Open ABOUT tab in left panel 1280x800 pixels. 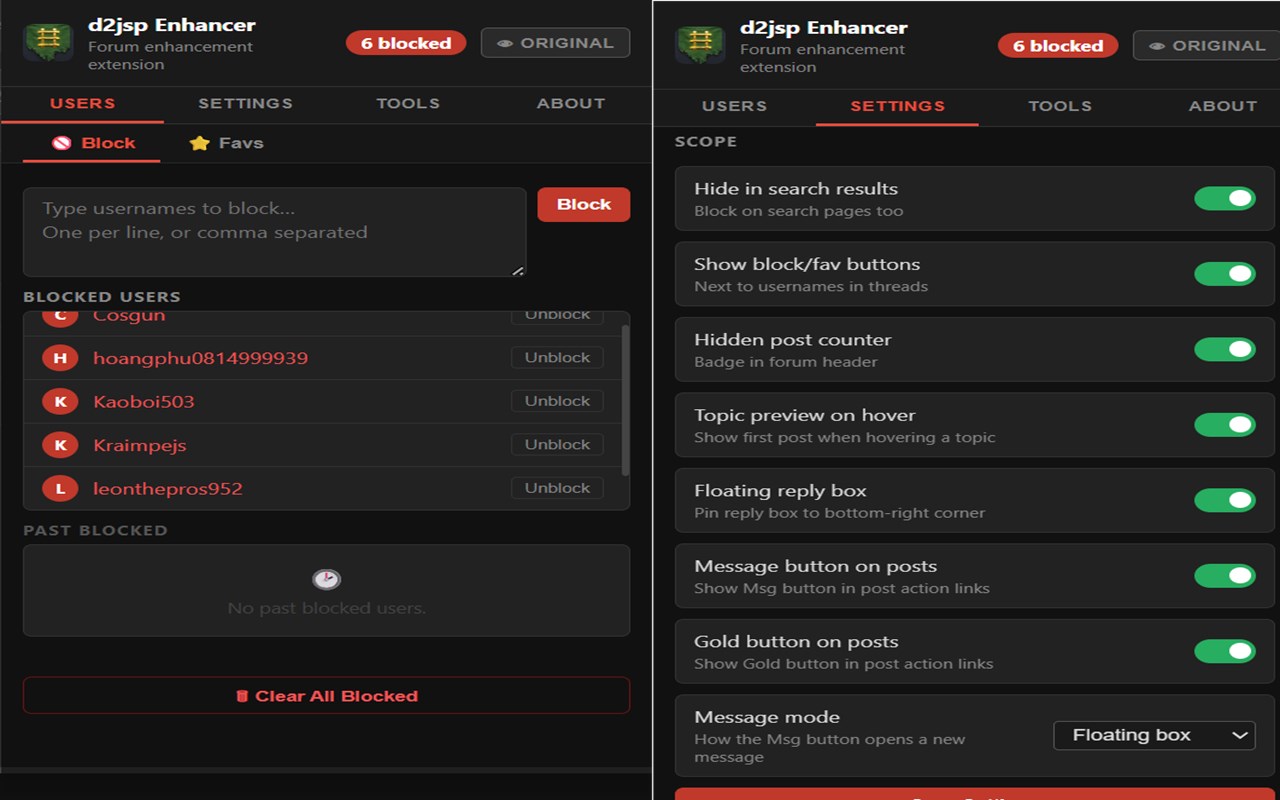pos(571,104)
